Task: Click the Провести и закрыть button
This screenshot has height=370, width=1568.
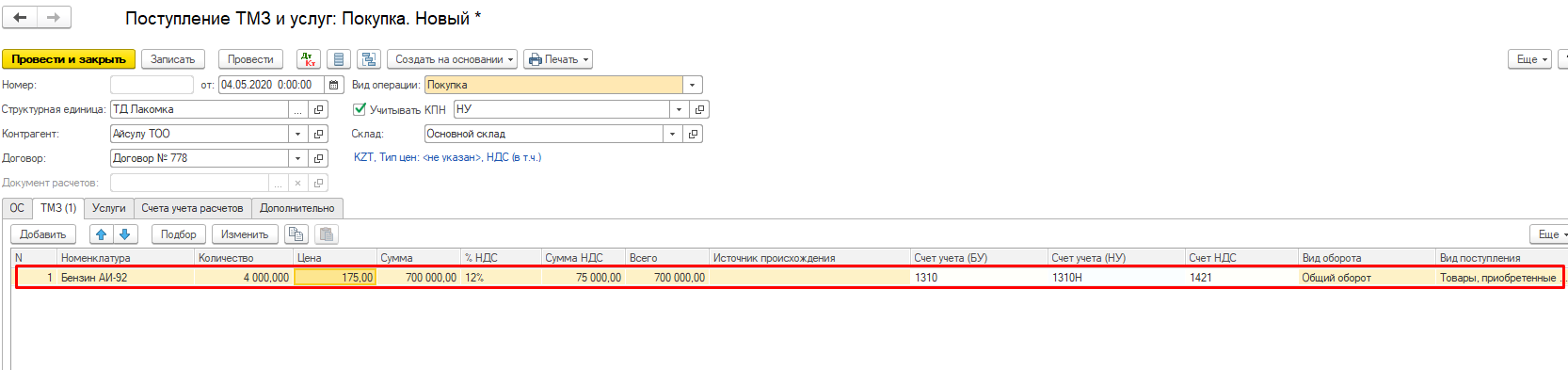Action: (69, 59)
